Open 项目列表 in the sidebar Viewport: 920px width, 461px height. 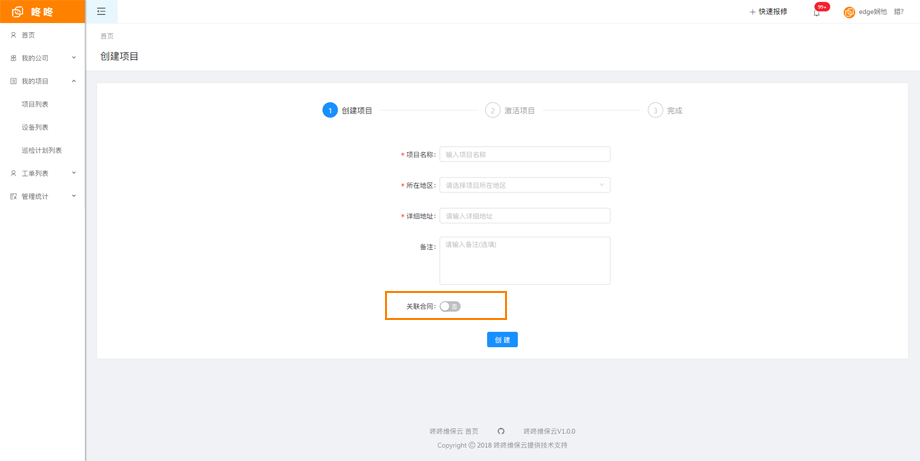tap(35, 104)
